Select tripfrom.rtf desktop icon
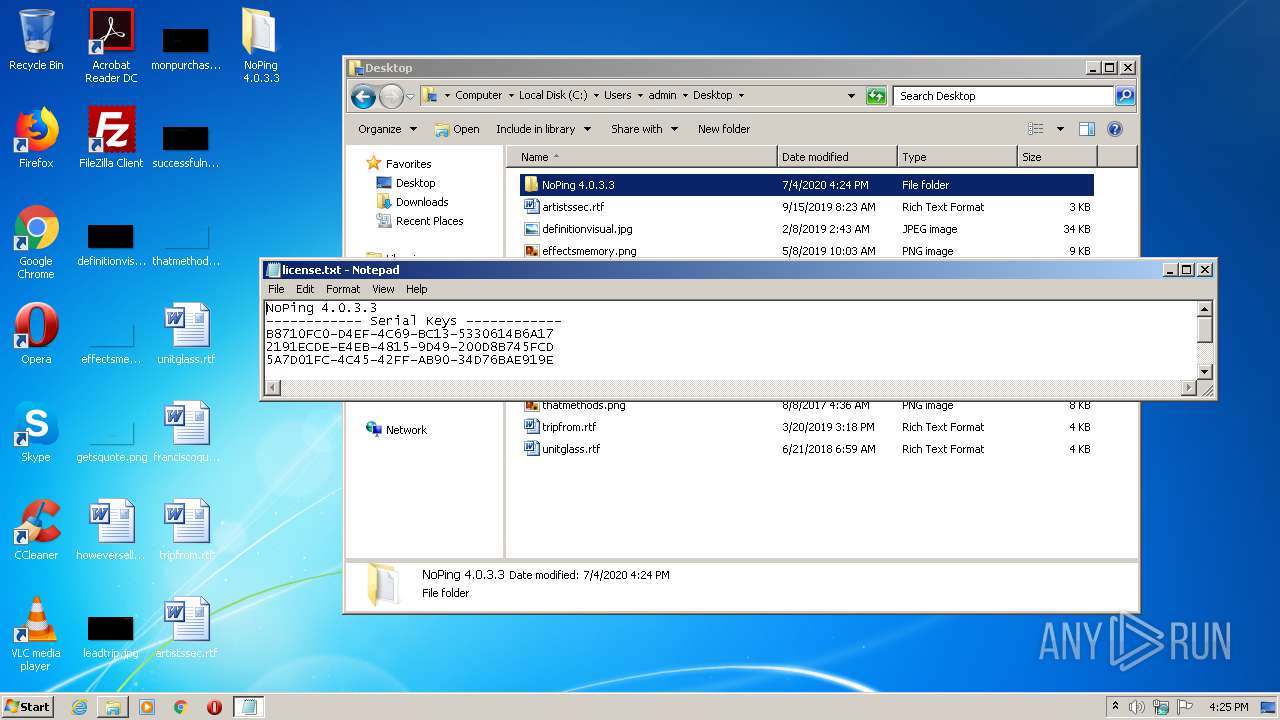This screenshot has height=720, width=1280. (x=186, y=530)
